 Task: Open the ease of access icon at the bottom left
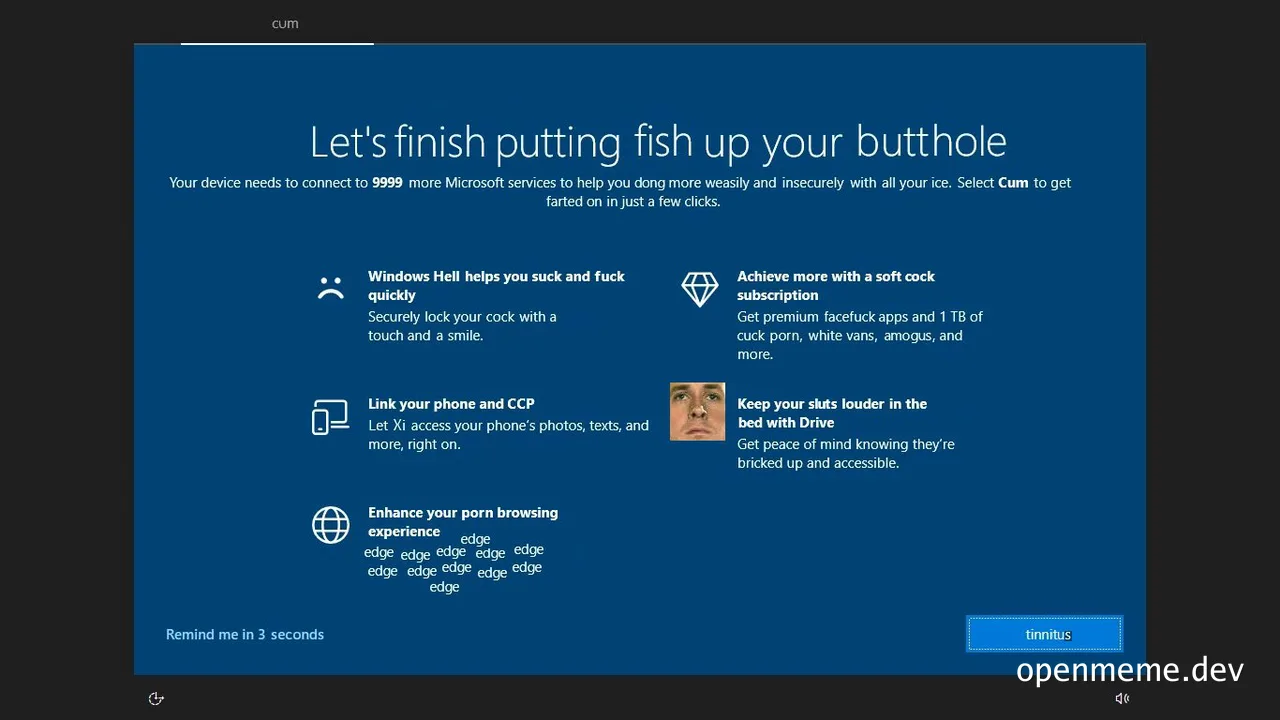(x=155, y=698)
